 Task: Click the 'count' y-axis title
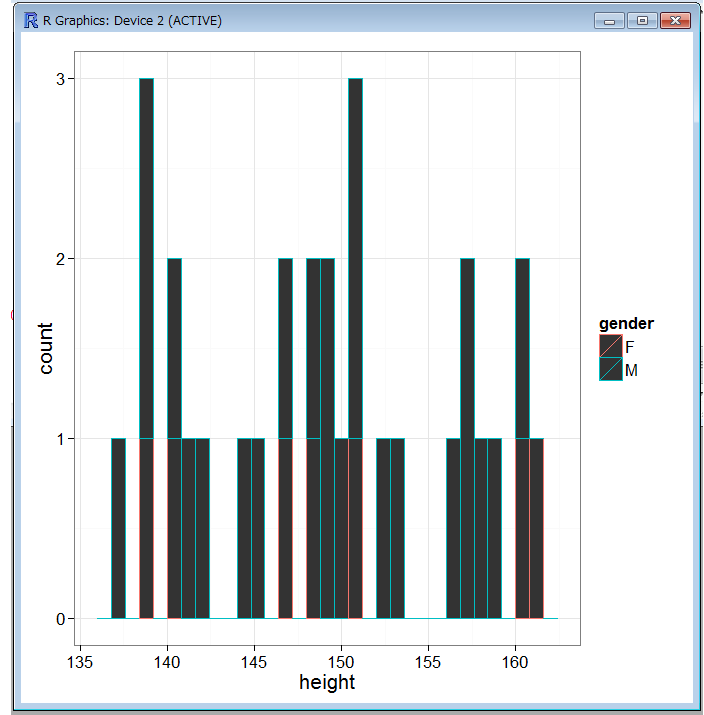tap(46, 348)
